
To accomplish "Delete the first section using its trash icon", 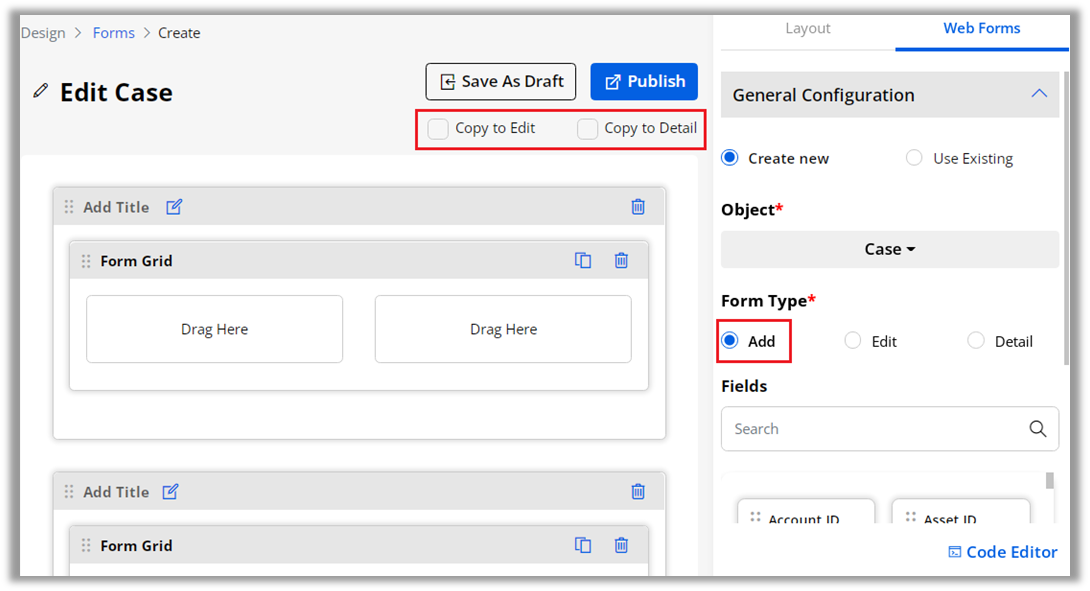I will point(638,207).
